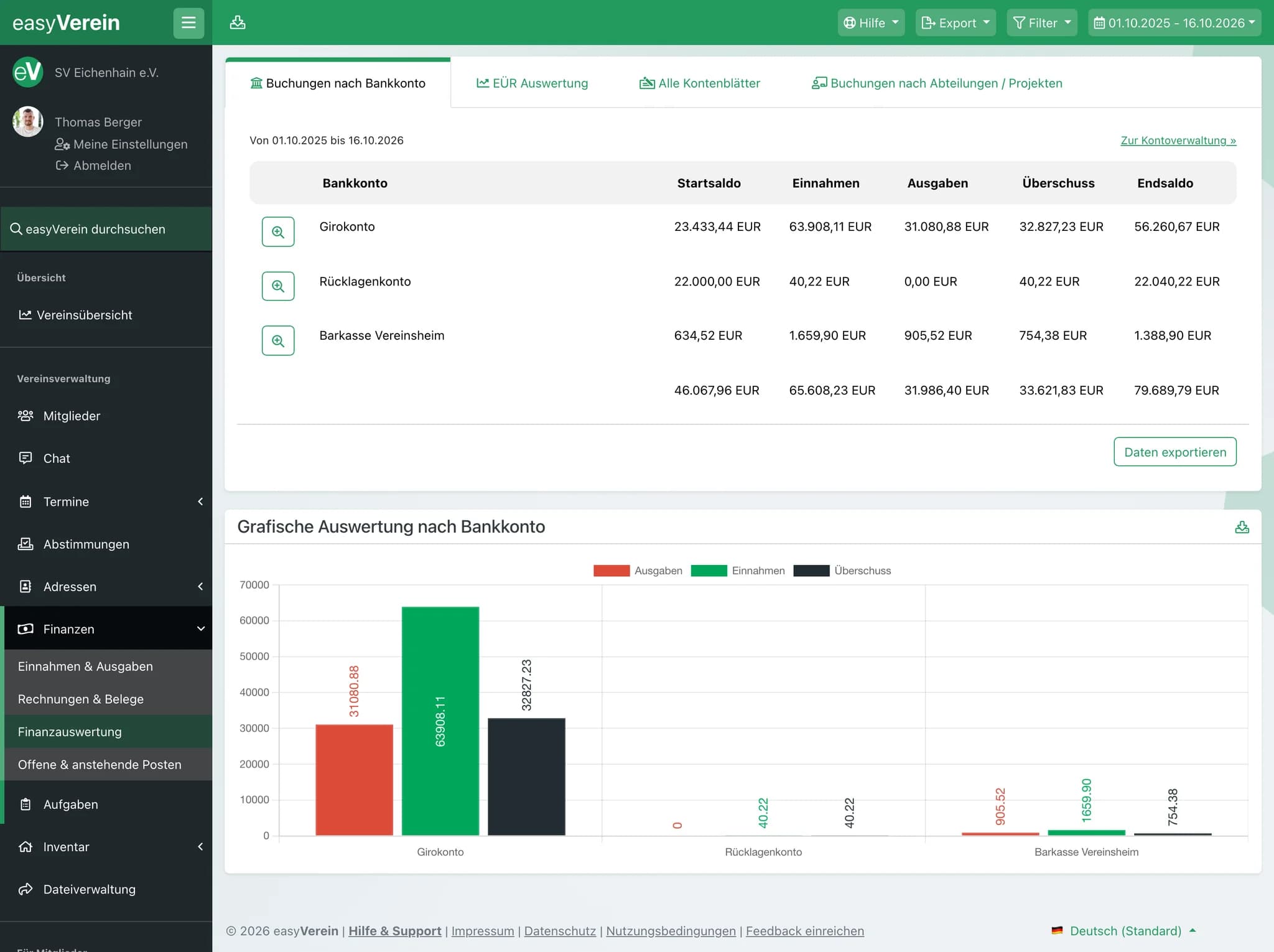Open Girokonto details magnifier icon
This screenshot has width=1274, height=952.
point(278,232)
